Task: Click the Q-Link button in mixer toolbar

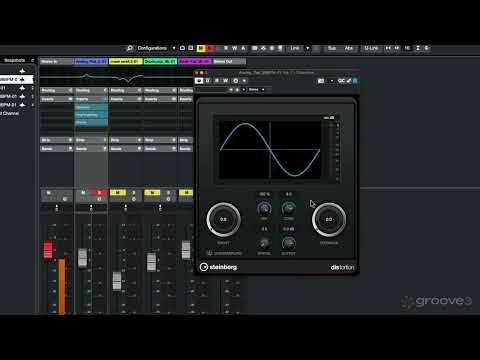Action: pos(371,48)
